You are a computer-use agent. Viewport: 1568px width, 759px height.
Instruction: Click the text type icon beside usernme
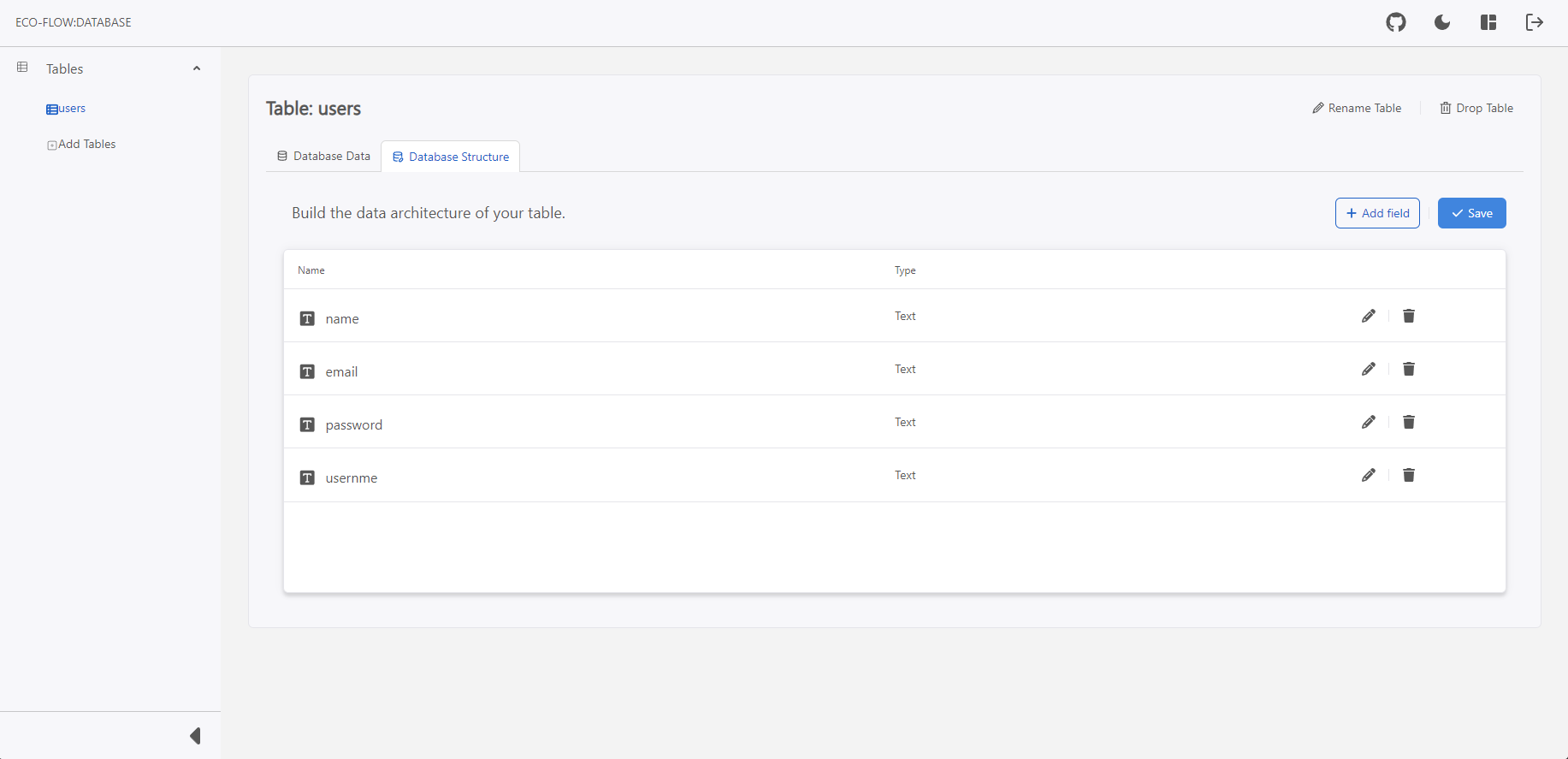click(x=307, y=477)
